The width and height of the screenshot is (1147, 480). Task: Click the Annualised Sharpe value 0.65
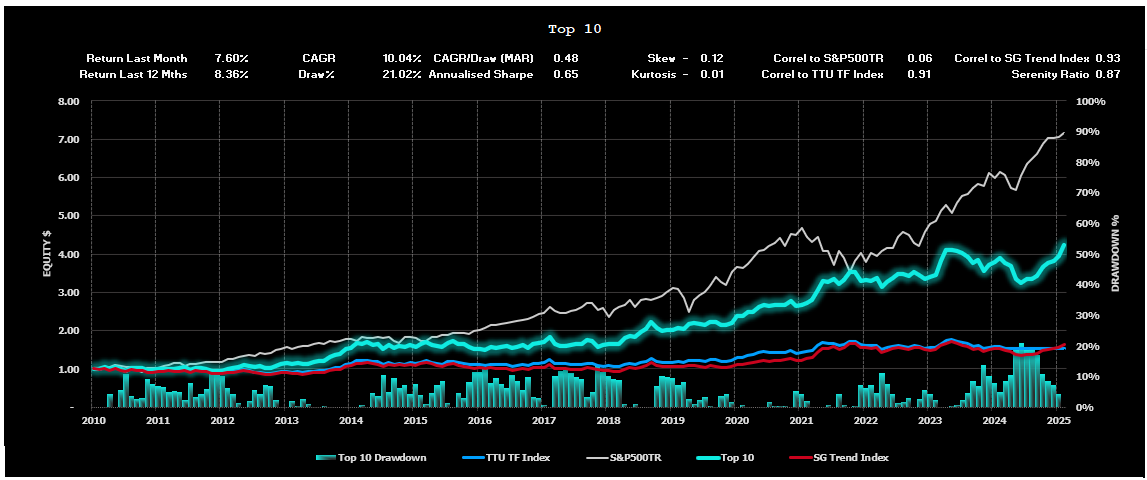coord(565,74)
